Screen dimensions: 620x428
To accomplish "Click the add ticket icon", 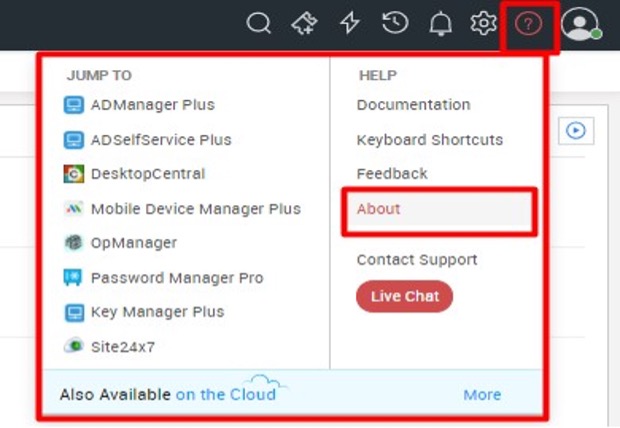I will click(304, 23).
